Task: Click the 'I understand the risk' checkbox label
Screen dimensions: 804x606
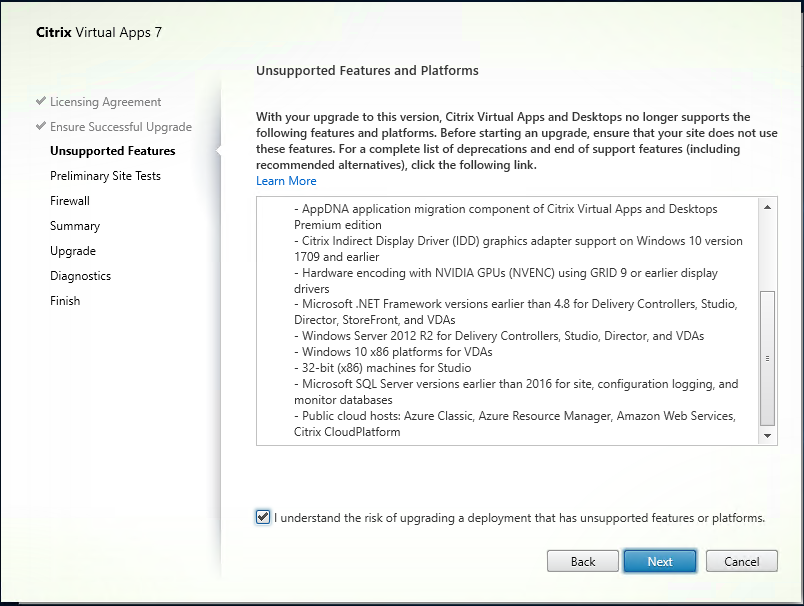Action: coord(519,518)
